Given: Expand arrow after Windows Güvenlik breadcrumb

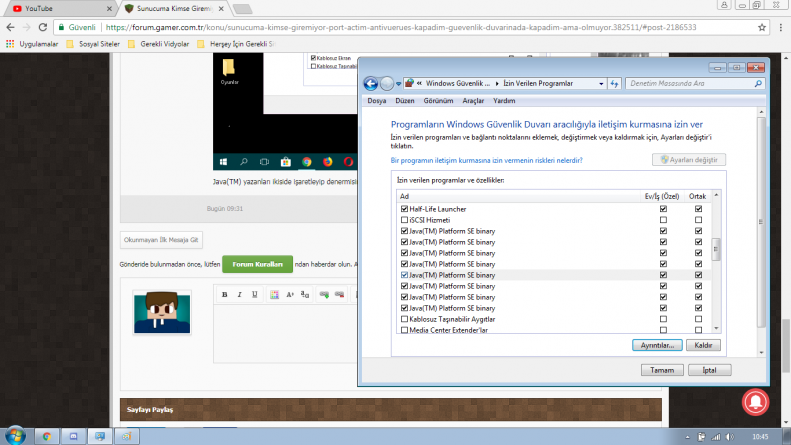Looking at the screenshot, I should click(x=497, y=83).
